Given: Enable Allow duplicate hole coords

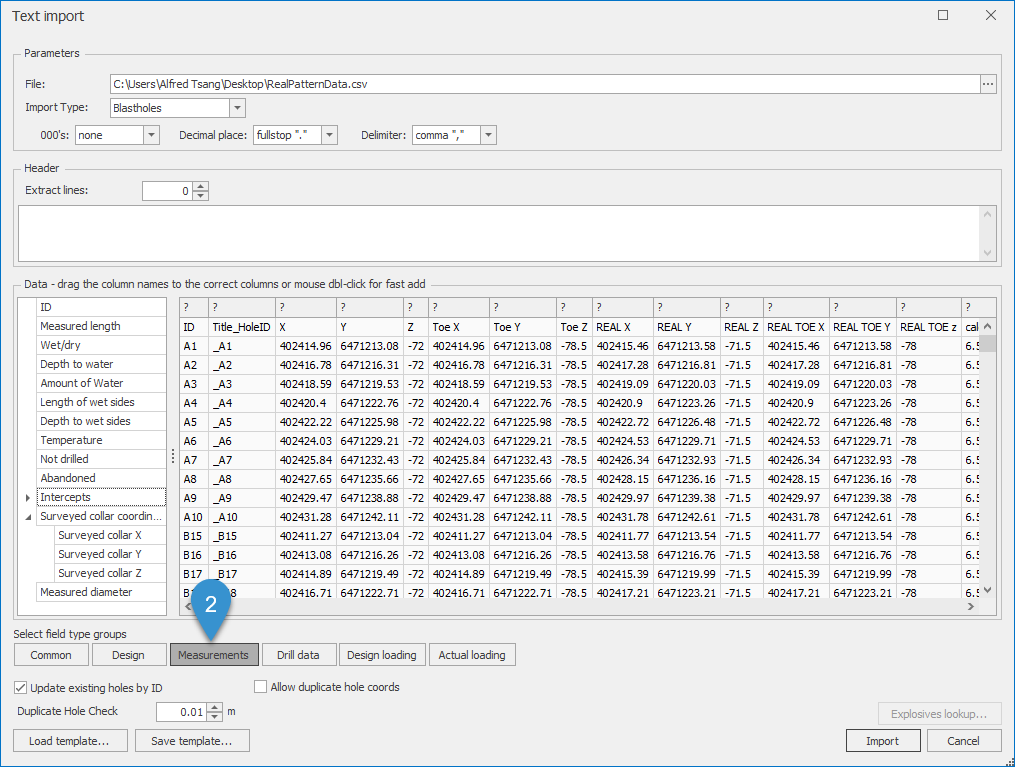Looking at the screenshot, I should click(x=260, y=687).
